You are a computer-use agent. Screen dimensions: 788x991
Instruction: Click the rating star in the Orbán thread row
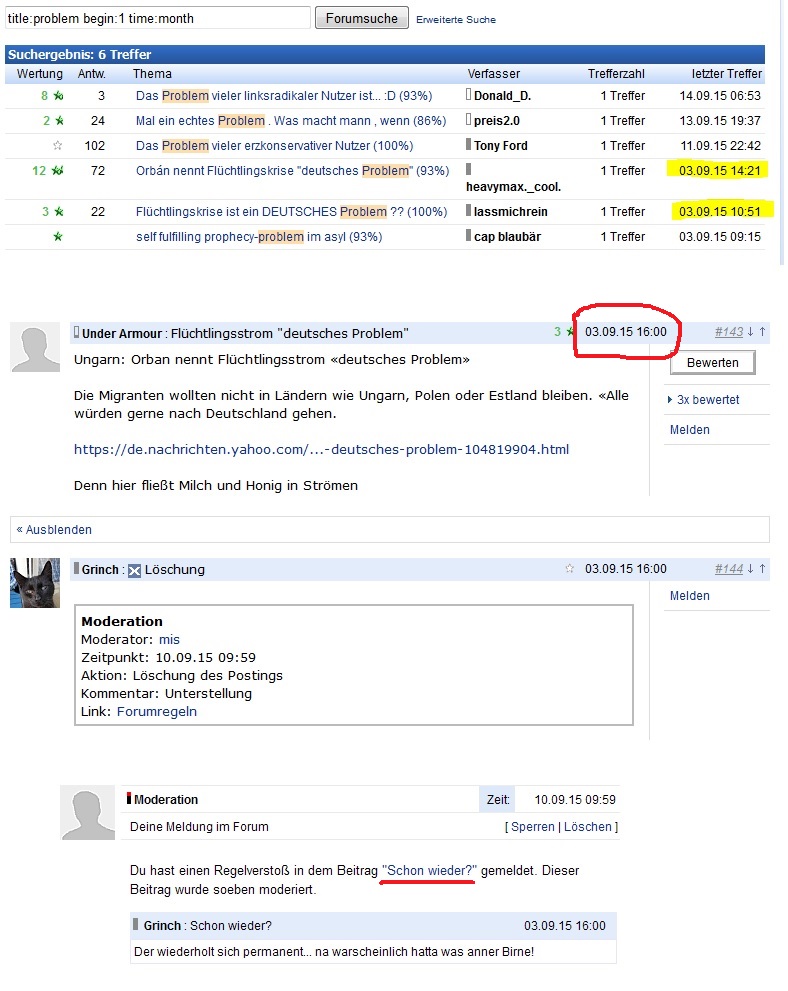[57, 171]
